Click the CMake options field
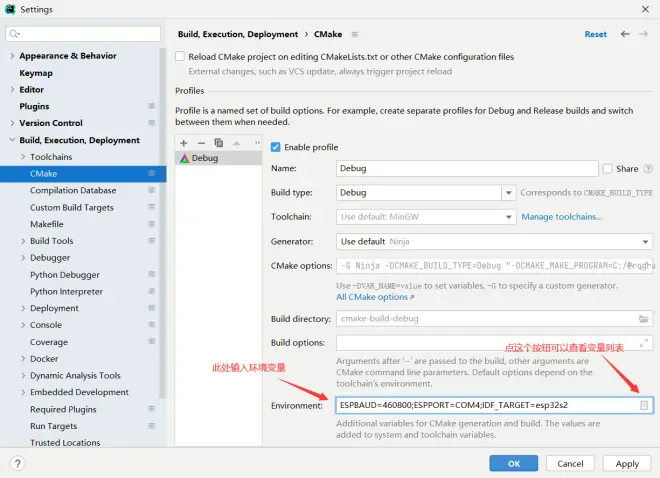The image size is (660, 478). click(494, 266)
